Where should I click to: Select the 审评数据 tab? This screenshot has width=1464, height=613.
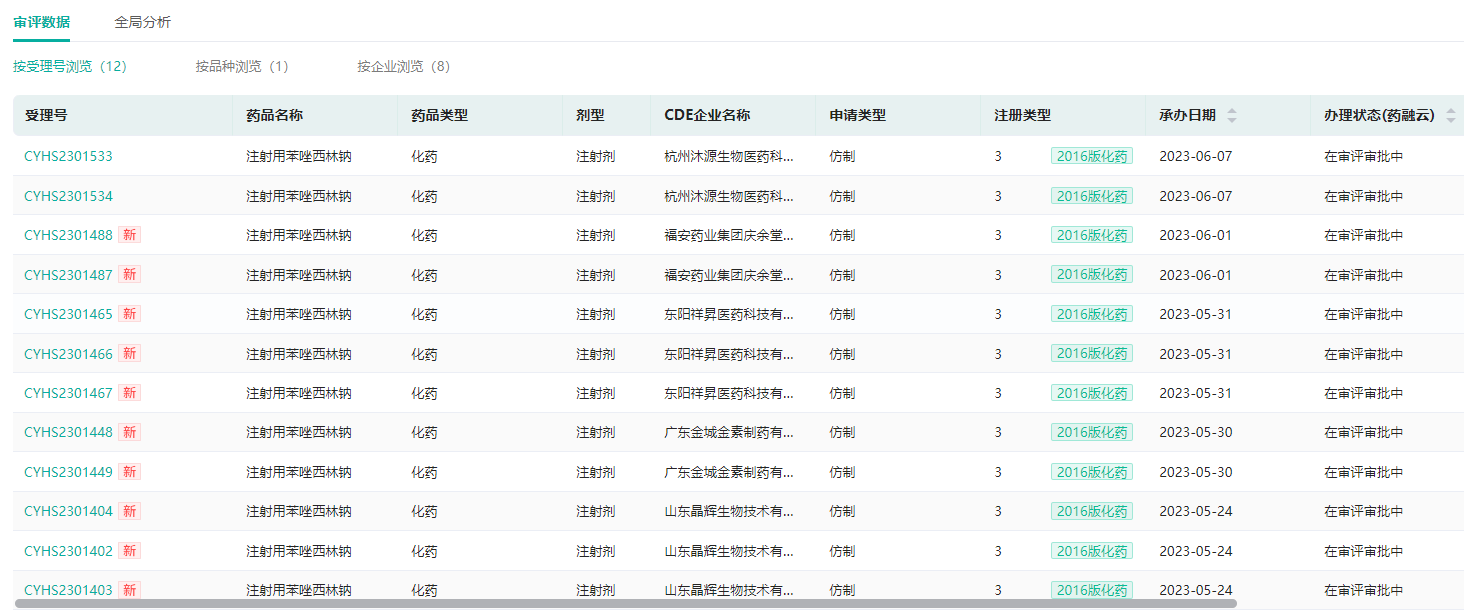pos(41,22)
